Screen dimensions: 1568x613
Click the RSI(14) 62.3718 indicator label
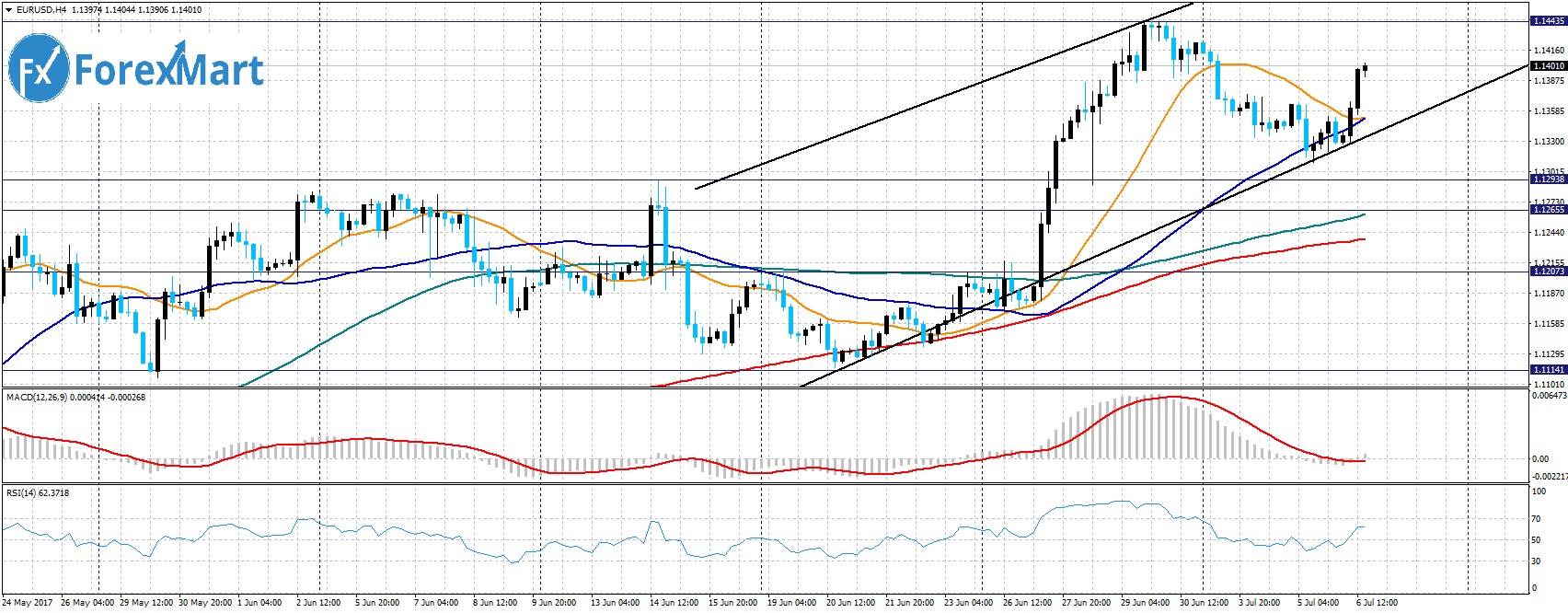[38, 493]
